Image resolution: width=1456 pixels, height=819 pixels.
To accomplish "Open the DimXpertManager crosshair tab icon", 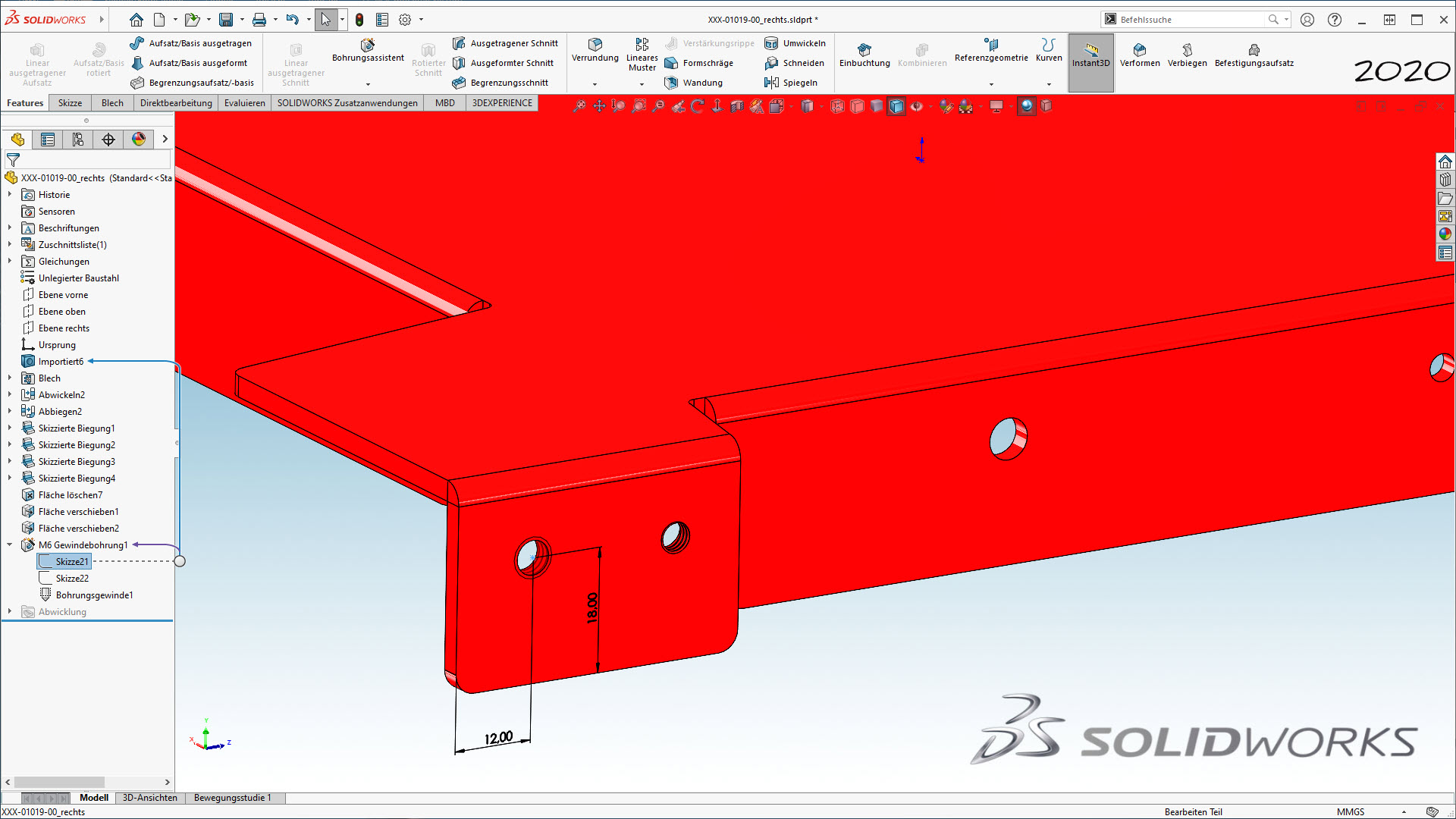I will pyautogui.click(x=108, y=140).
